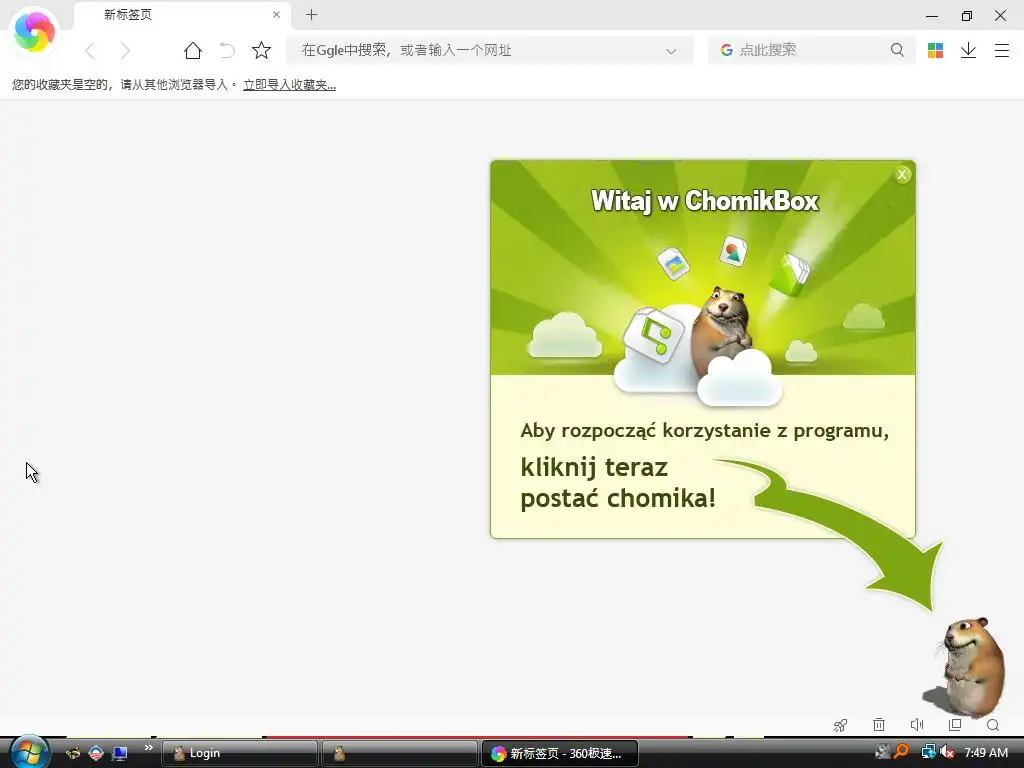This screenshot has height=768, width=1024.
Task: Open the downloads arrow icon
Action: [968, 50]
